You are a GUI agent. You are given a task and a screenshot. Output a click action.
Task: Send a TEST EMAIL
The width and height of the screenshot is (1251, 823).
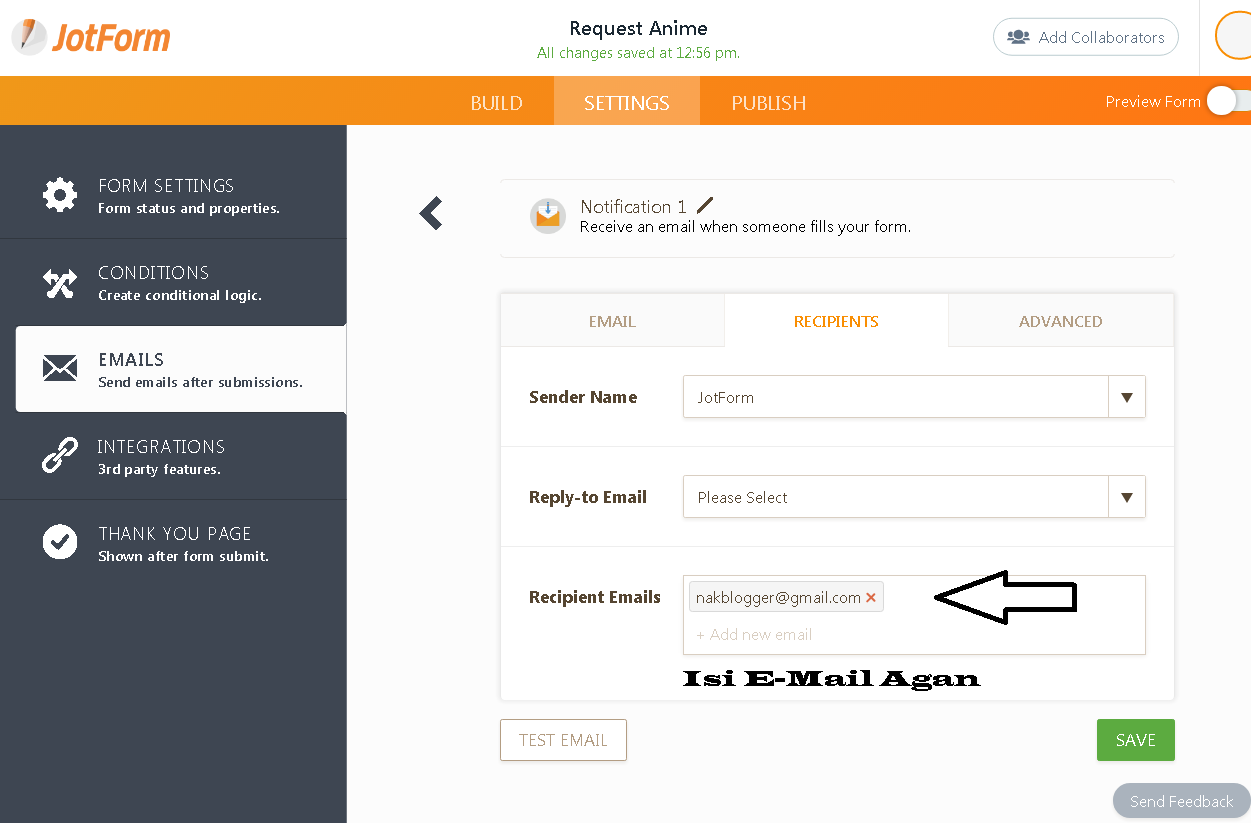point(563,740)
